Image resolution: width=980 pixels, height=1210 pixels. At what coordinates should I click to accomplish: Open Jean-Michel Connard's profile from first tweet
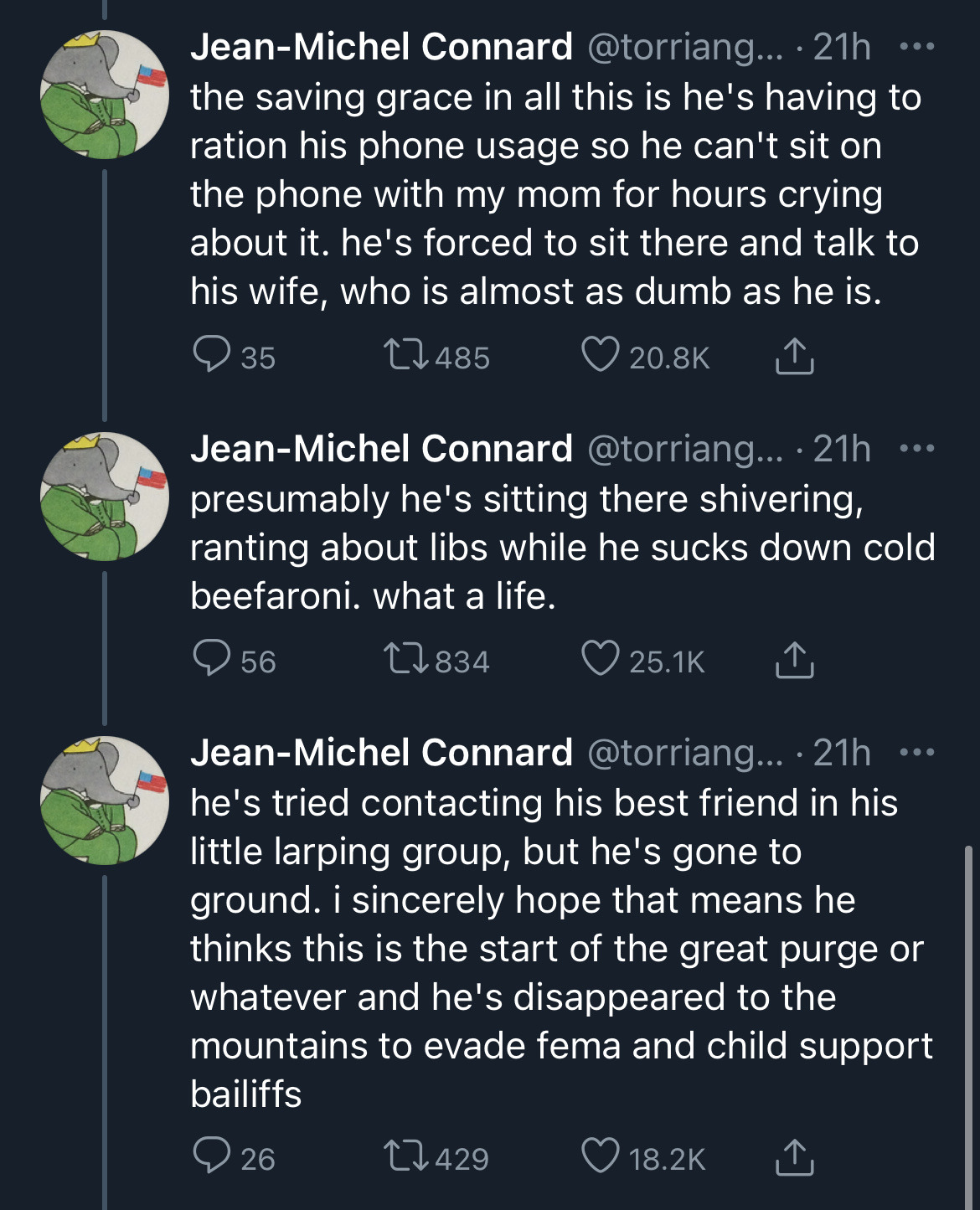382,47
